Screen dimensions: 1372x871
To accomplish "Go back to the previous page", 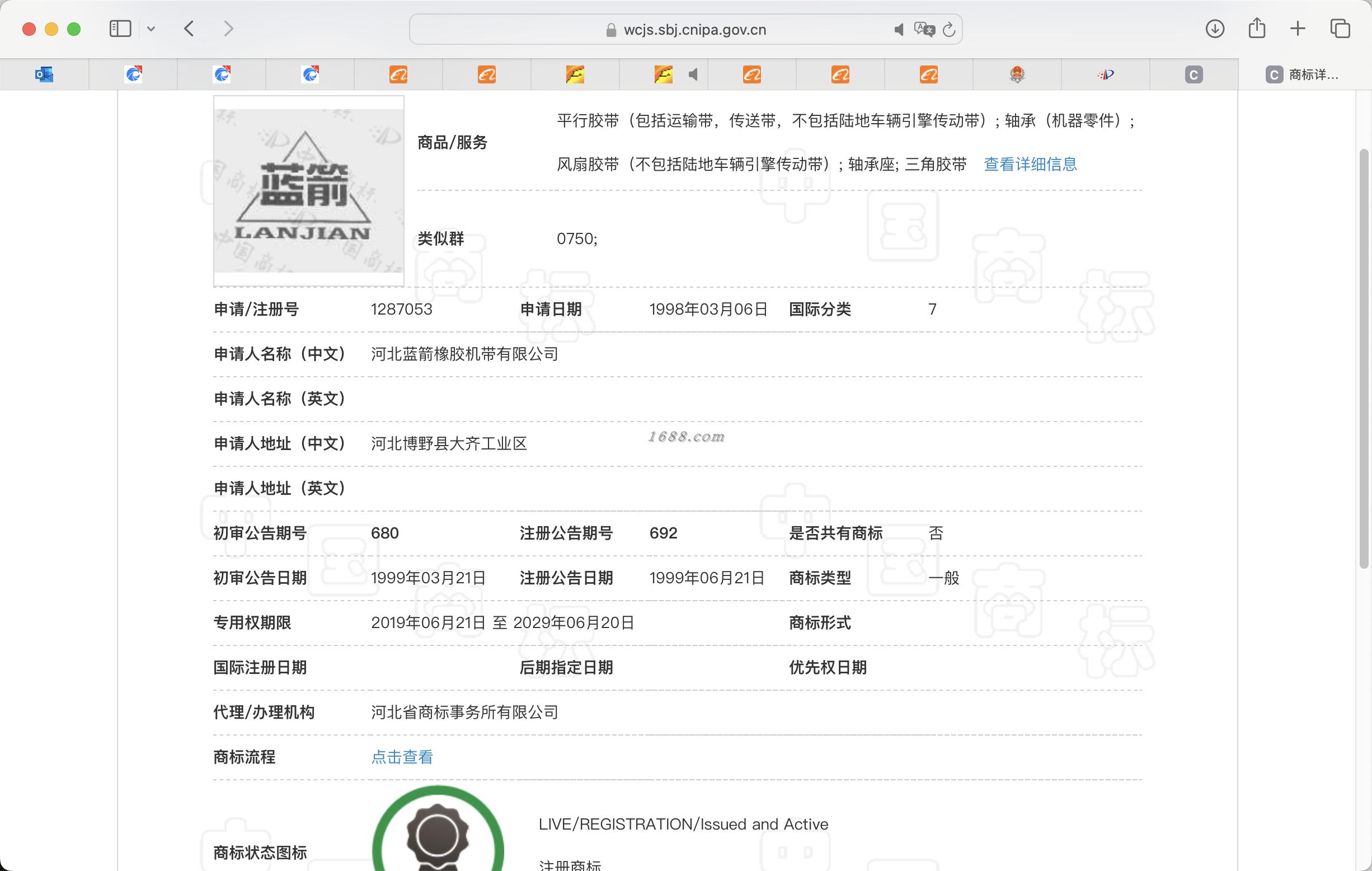I will click(190, 29).
